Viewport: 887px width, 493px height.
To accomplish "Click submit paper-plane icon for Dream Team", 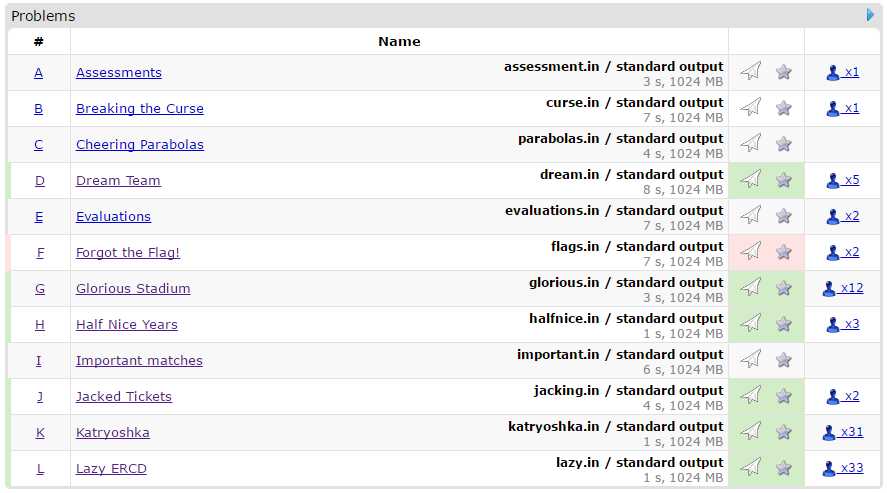I will 751,180.
